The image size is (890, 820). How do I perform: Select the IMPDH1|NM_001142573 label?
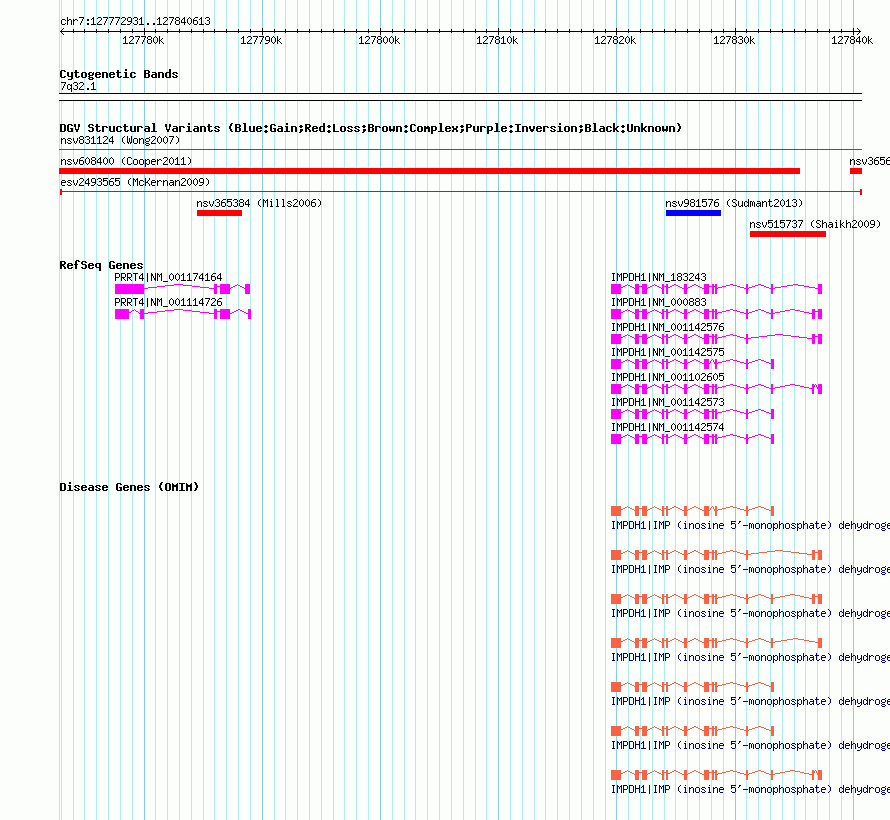click(668, 402)
